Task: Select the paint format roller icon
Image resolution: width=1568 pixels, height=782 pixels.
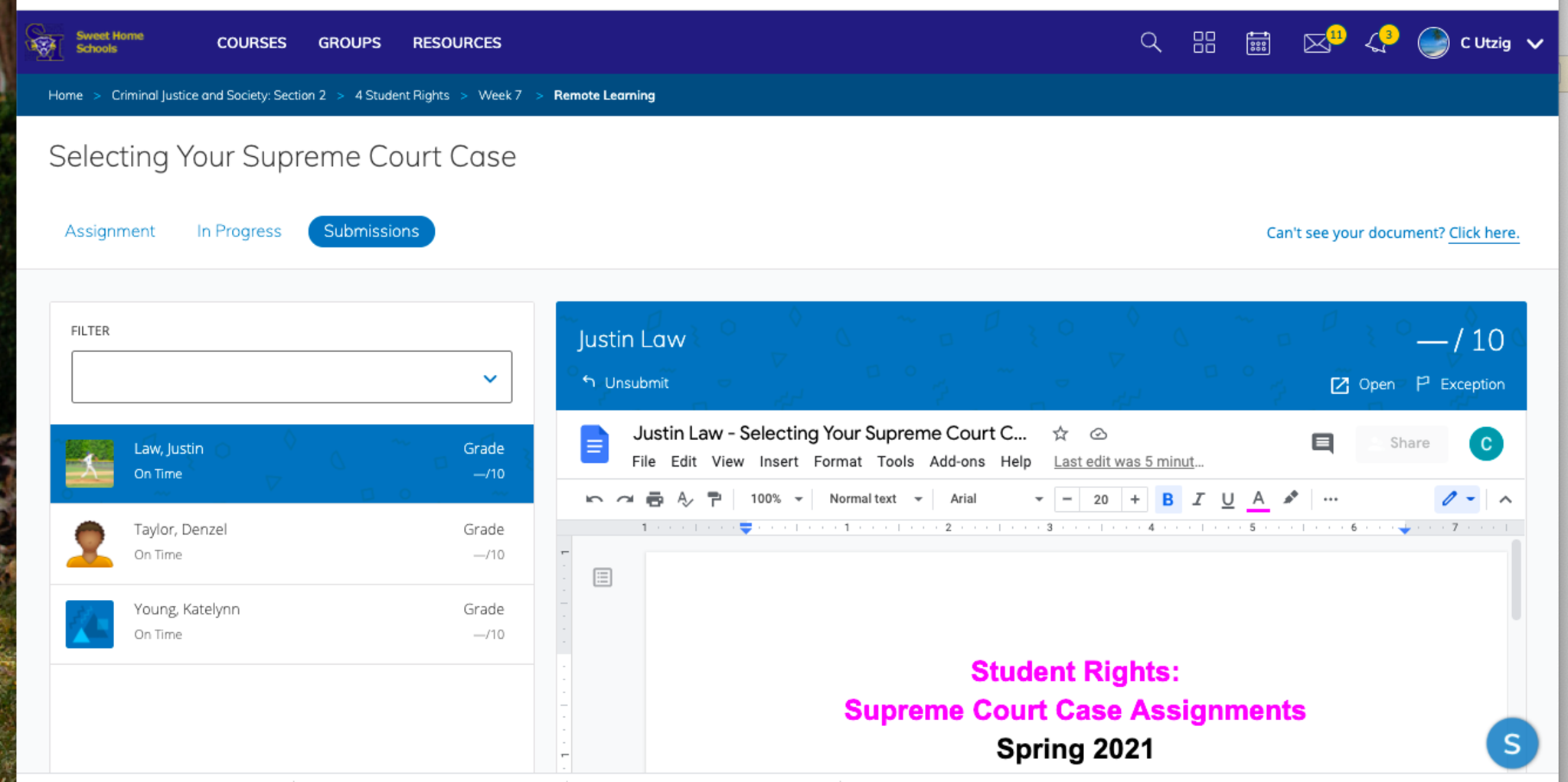Action: [714, 500]
